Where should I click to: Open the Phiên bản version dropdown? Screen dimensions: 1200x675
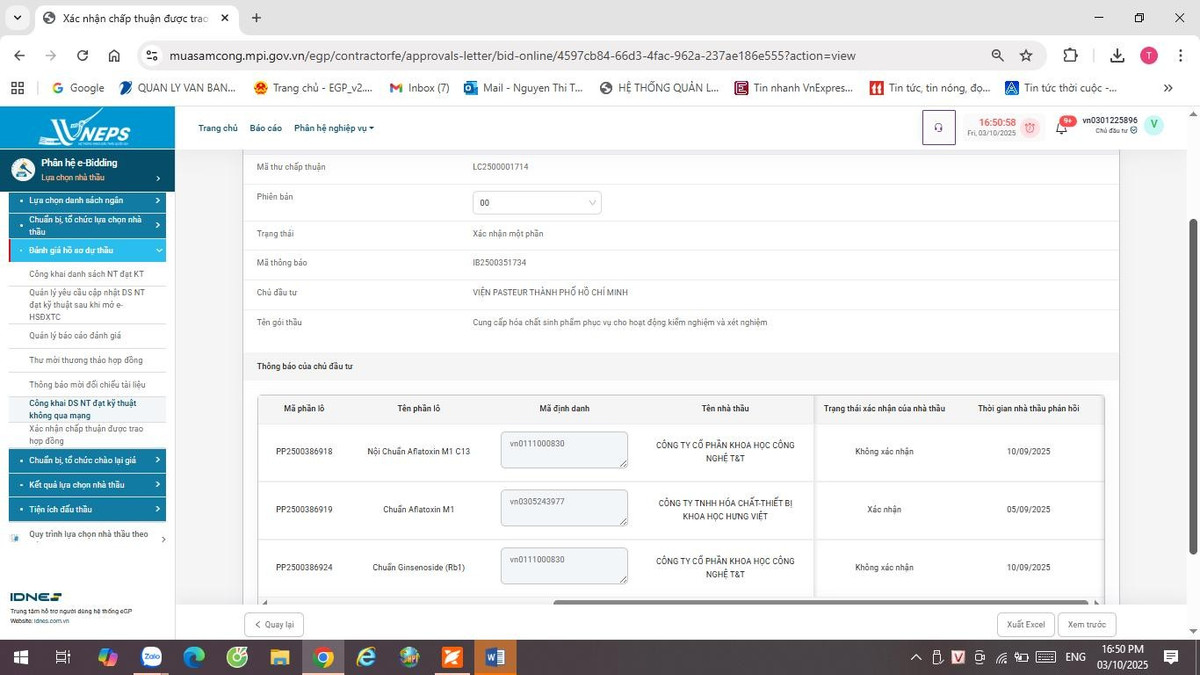click(537, 203)
